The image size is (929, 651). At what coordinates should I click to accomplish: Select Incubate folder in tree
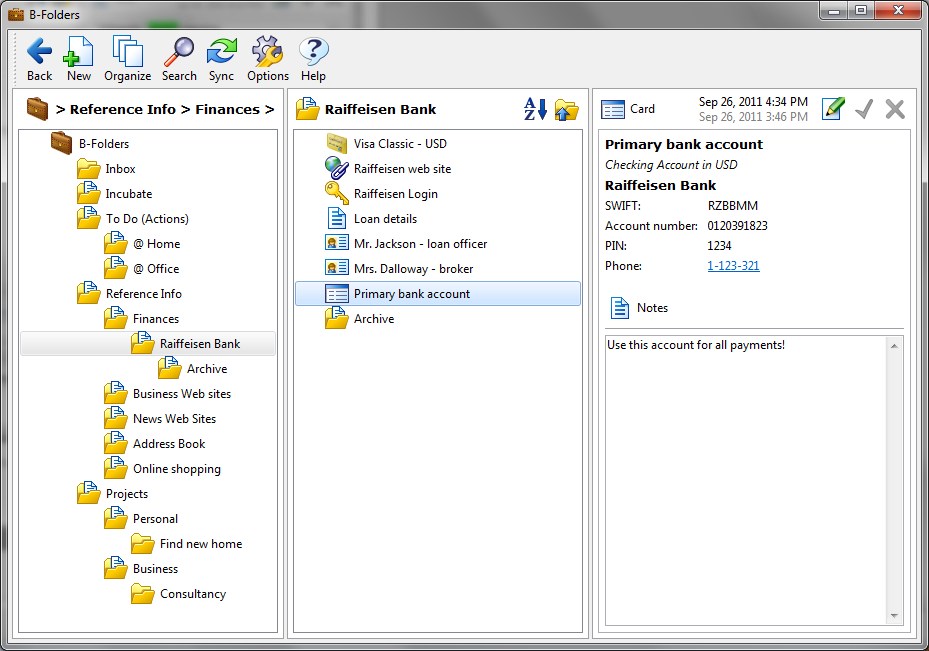(x=115, y=194)
